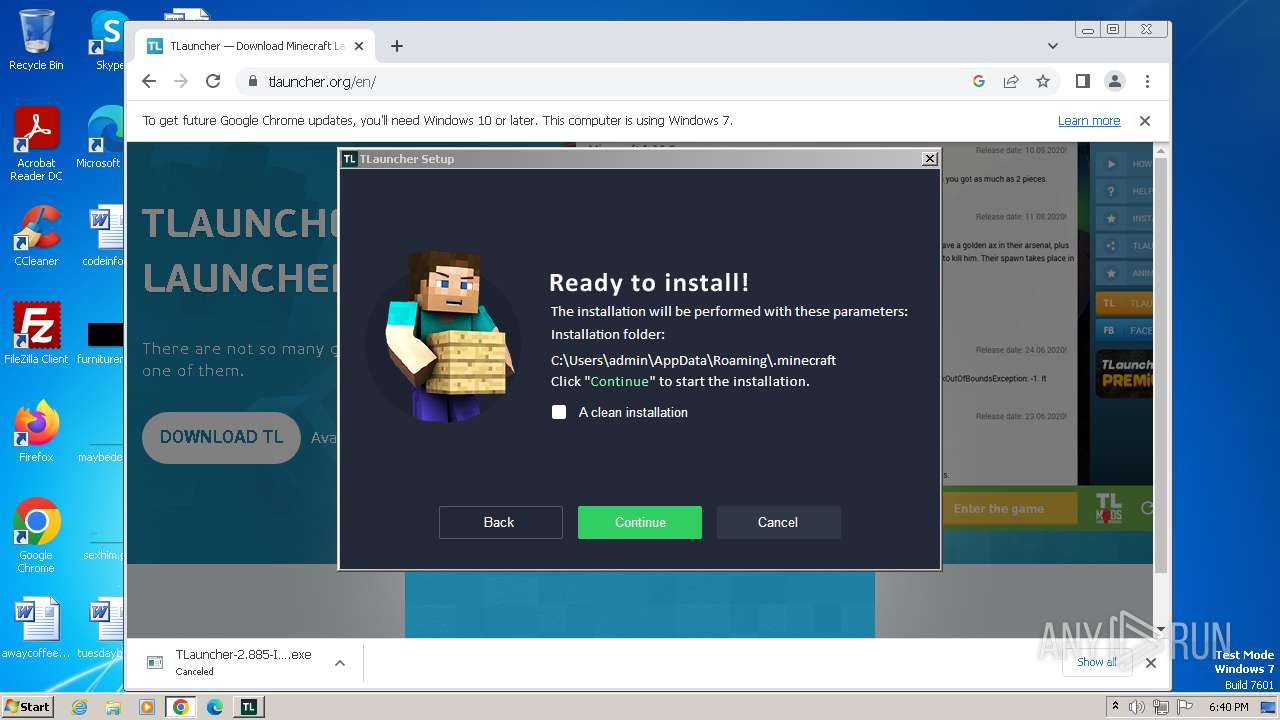Maximize the Chrome window
This screenshot has width=1280, height=720.
pos(1113,29)
